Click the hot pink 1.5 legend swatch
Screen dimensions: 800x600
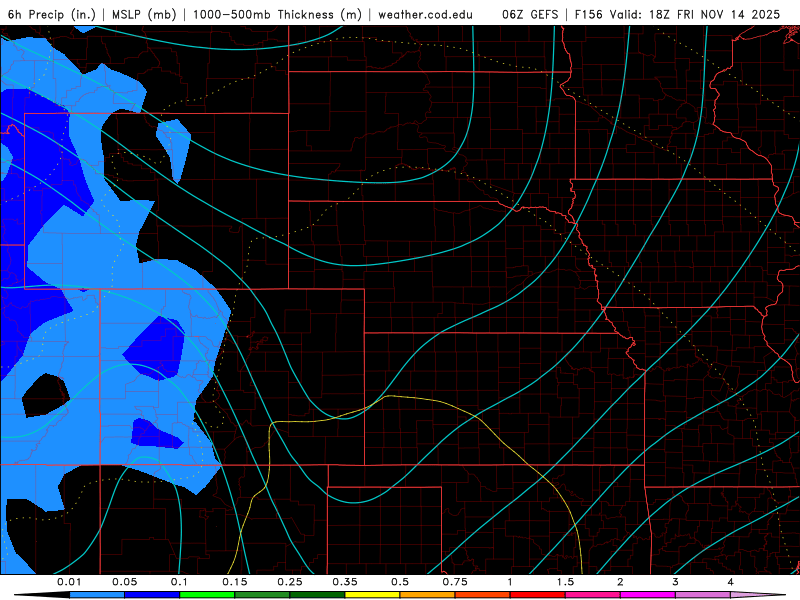[x=593, y=595]
